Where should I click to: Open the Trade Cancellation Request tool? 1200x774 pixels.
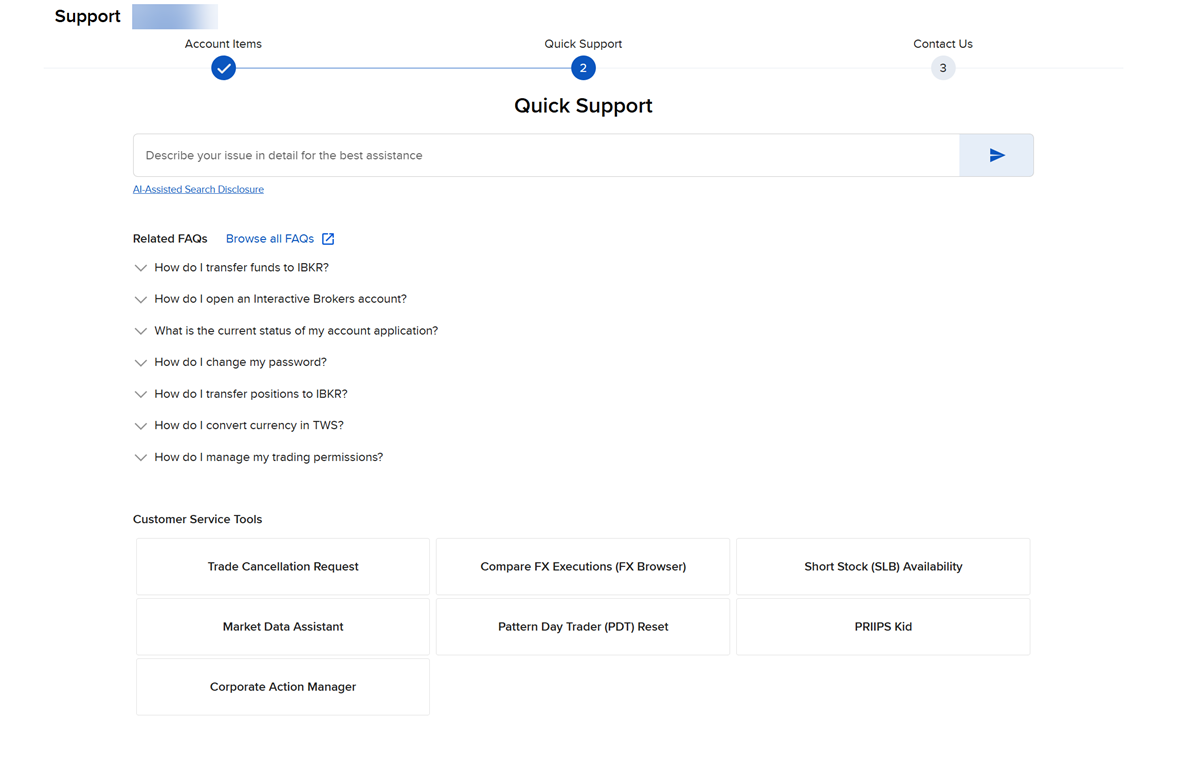point(283,567)
